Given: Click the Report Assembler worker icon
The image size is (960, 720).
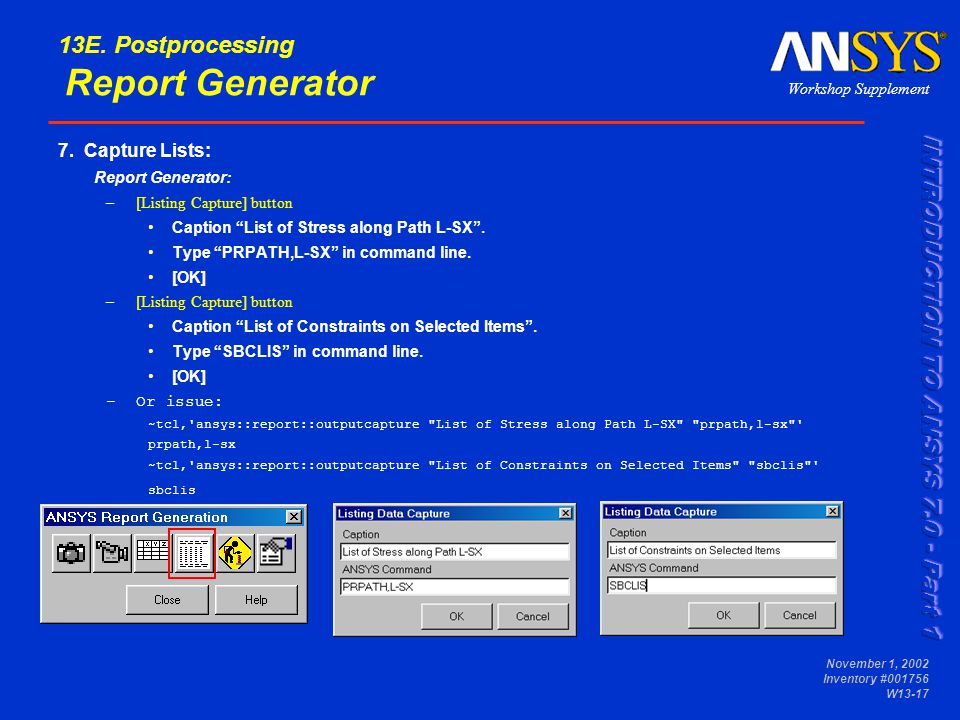Looking at the screenshot, I should (x=235, y=553).
